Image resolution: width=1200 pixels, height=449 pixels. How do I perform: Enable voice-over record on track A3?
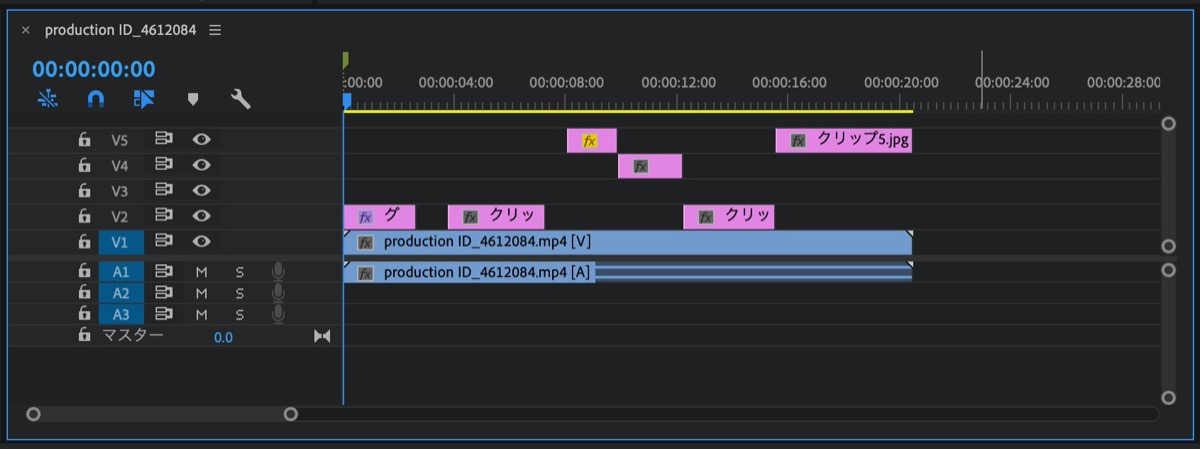tap(278, 313)
